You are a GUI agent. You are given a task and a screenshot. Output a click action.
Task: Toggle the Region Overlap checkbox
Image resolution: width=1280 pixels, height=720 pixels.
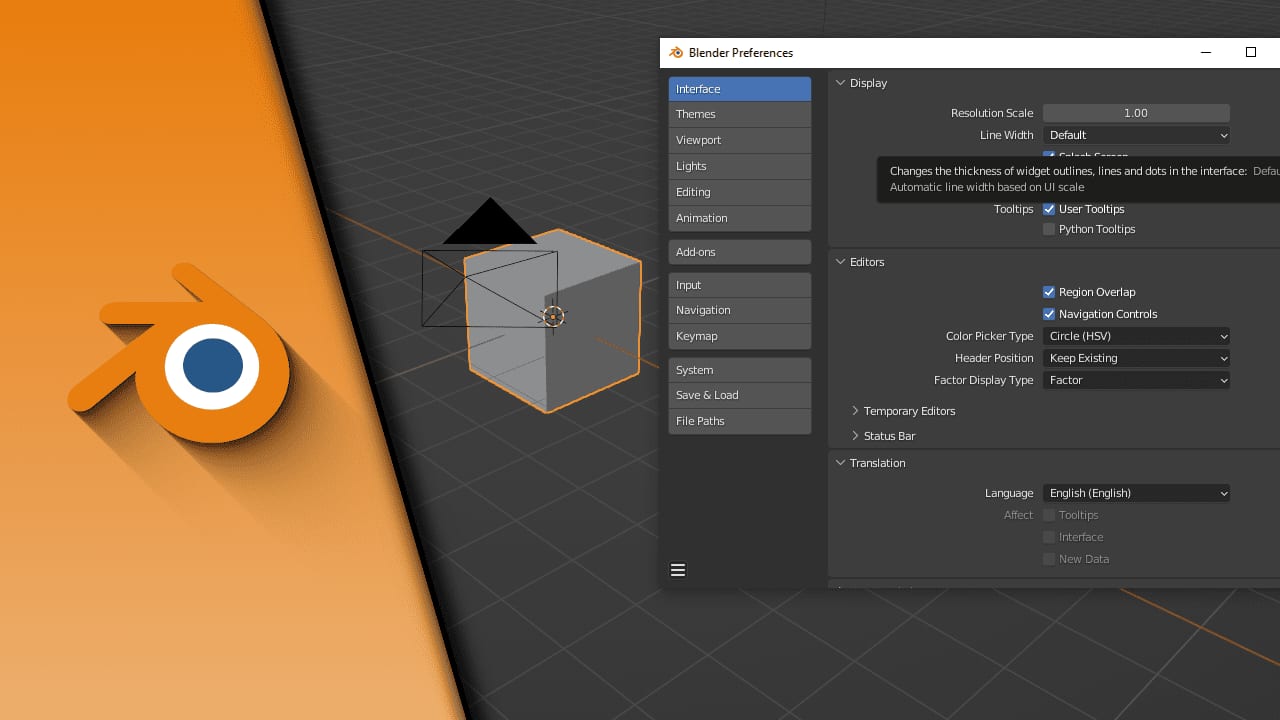(1049, 292)
